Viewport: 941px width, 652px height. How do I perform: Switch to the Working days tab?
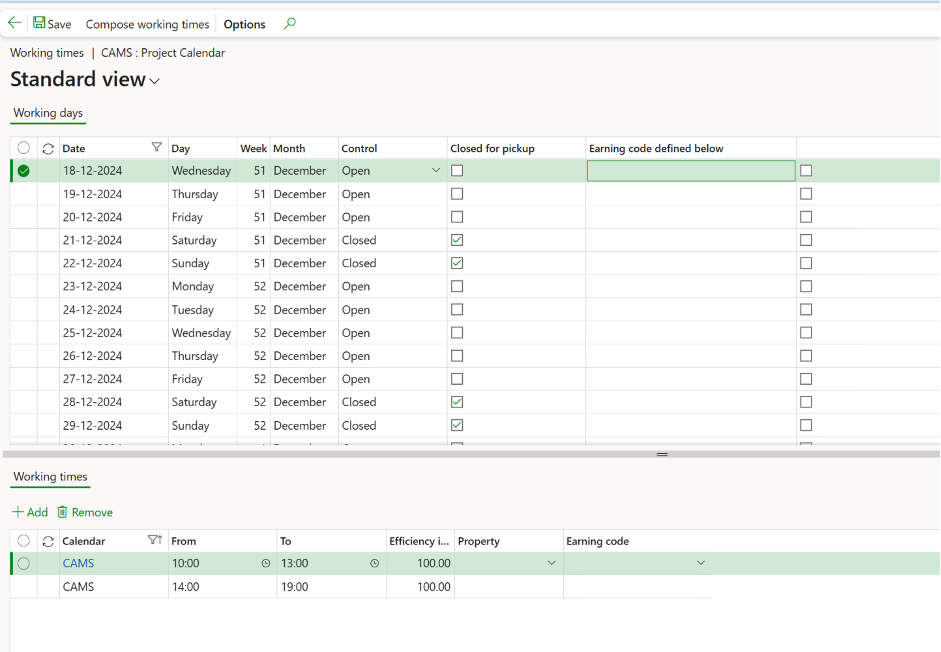point(47,113)
